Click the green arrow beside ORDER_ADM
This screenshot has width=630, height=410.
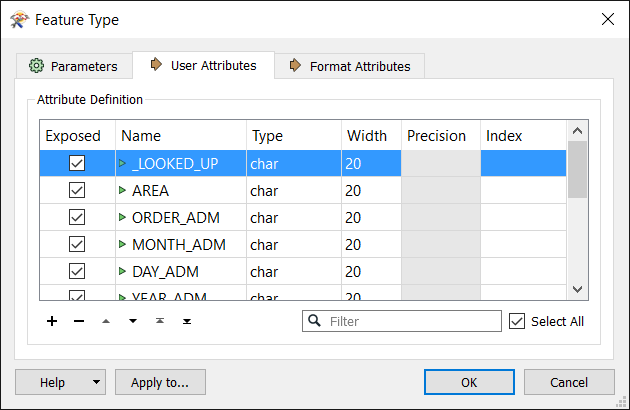(x=123, y=217)
